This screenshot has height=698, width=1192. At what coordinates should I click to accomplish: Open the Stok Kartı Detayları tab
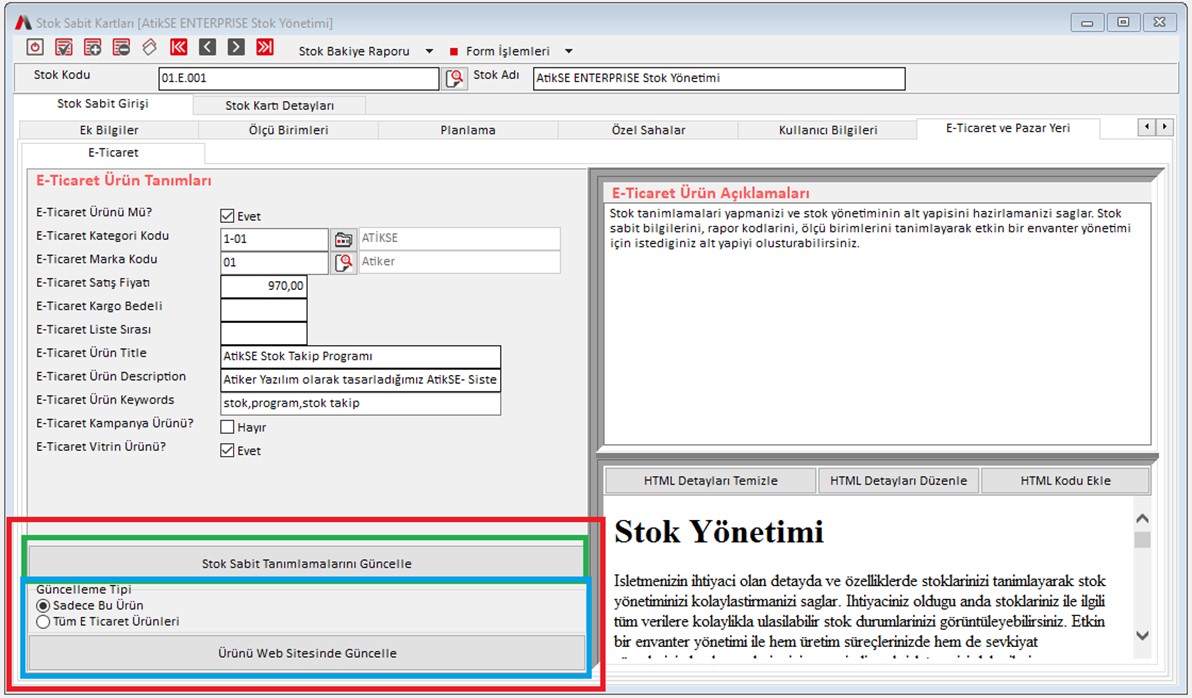pyautogui.click(x=279, y=106)
